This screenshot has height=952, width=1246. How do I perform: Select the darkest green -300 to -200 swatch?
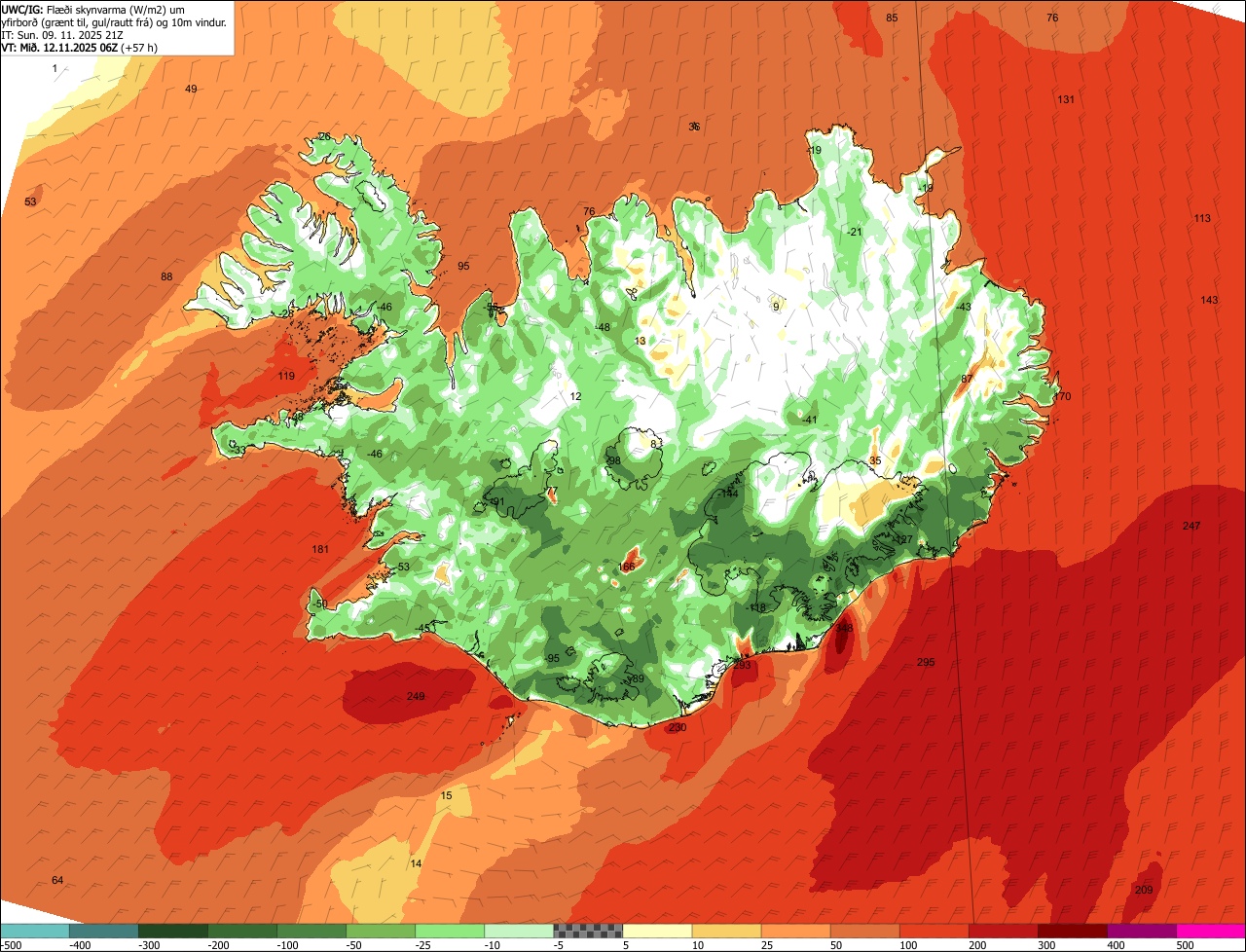173,931
